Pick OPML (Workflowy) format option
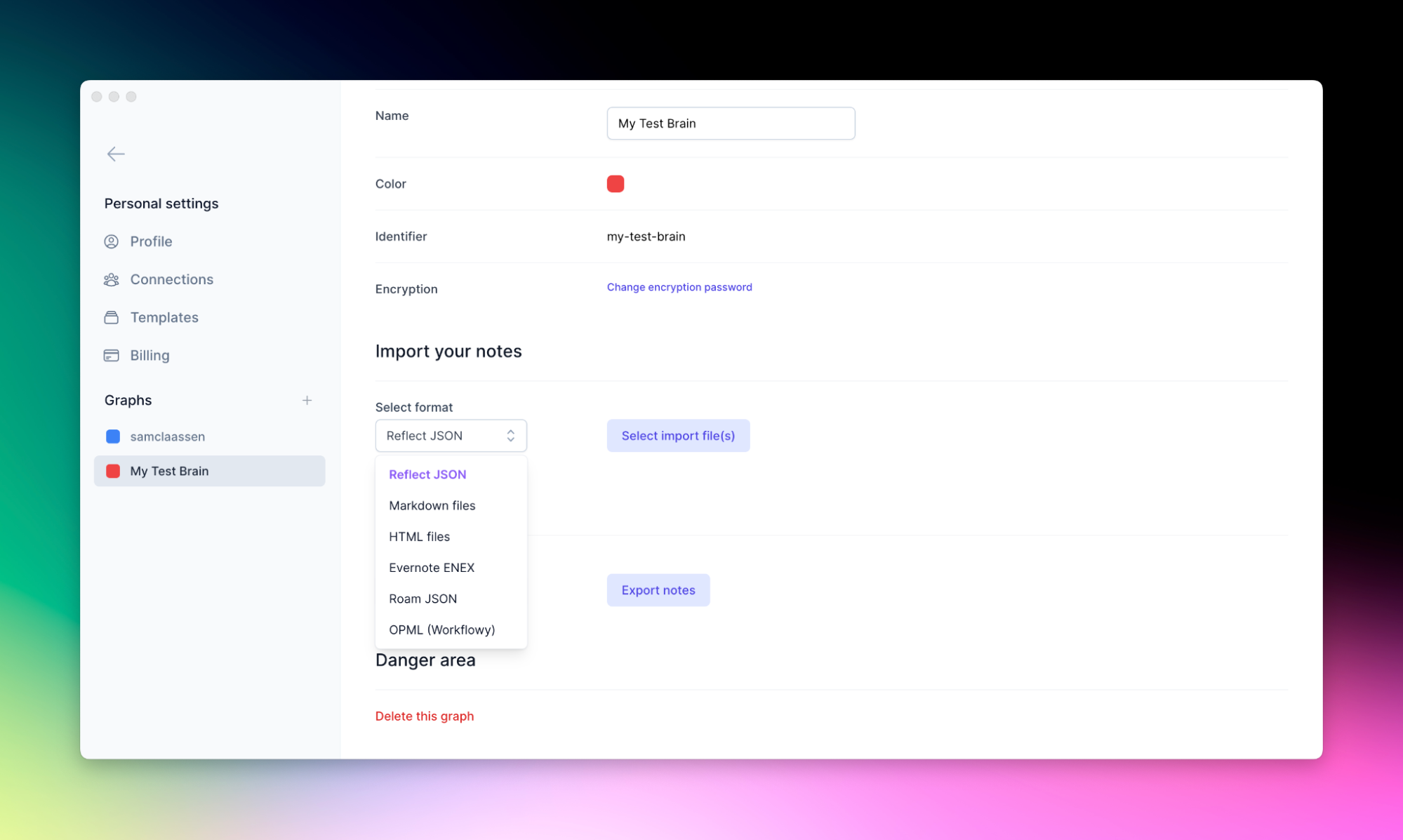This screenshot has width=1403, height=840. [441, 629]
